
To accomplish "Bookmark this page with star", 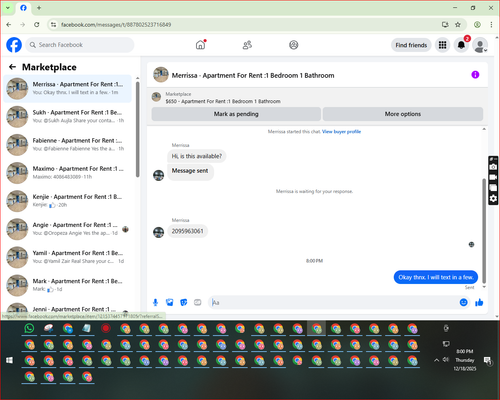I will pos(458,25).
